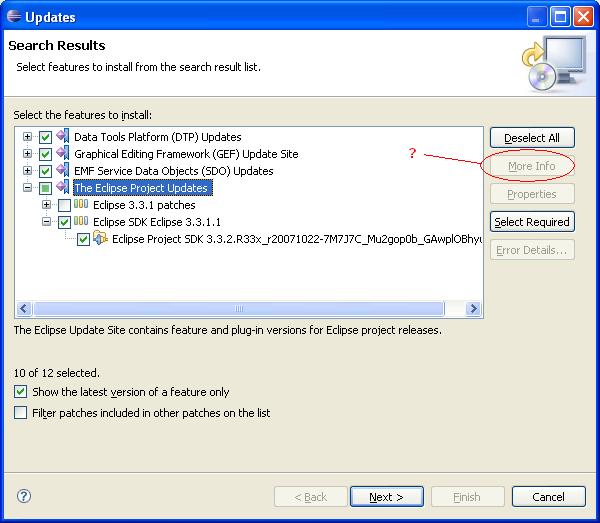Click the Graphical Editing Framework site icon
600x523 pixels.
[x=63, y=153]
